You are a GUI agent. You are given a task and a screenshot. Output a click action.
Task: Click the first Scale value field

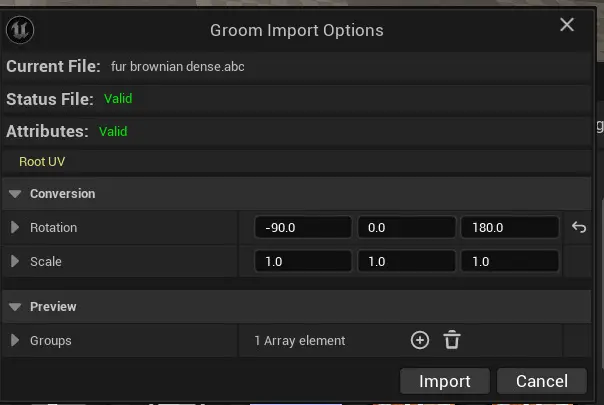pyautogui.click(x=303, y=261)
